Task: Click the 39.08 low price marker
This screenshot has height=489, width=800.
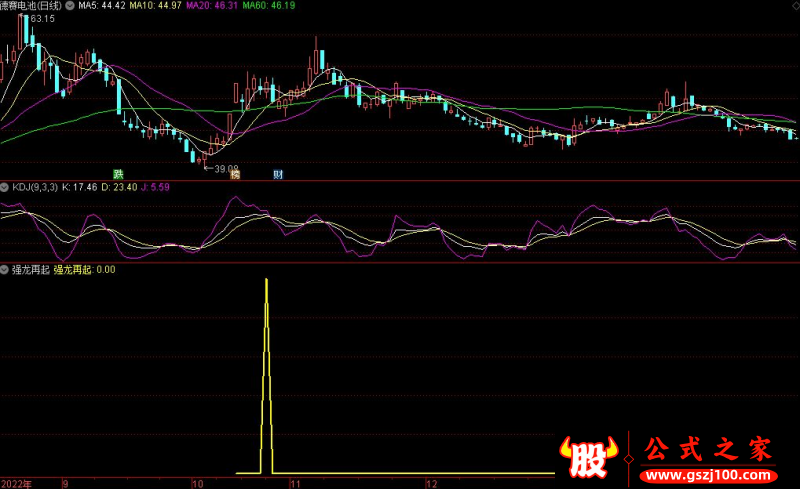Action: [x=222, y=168]
